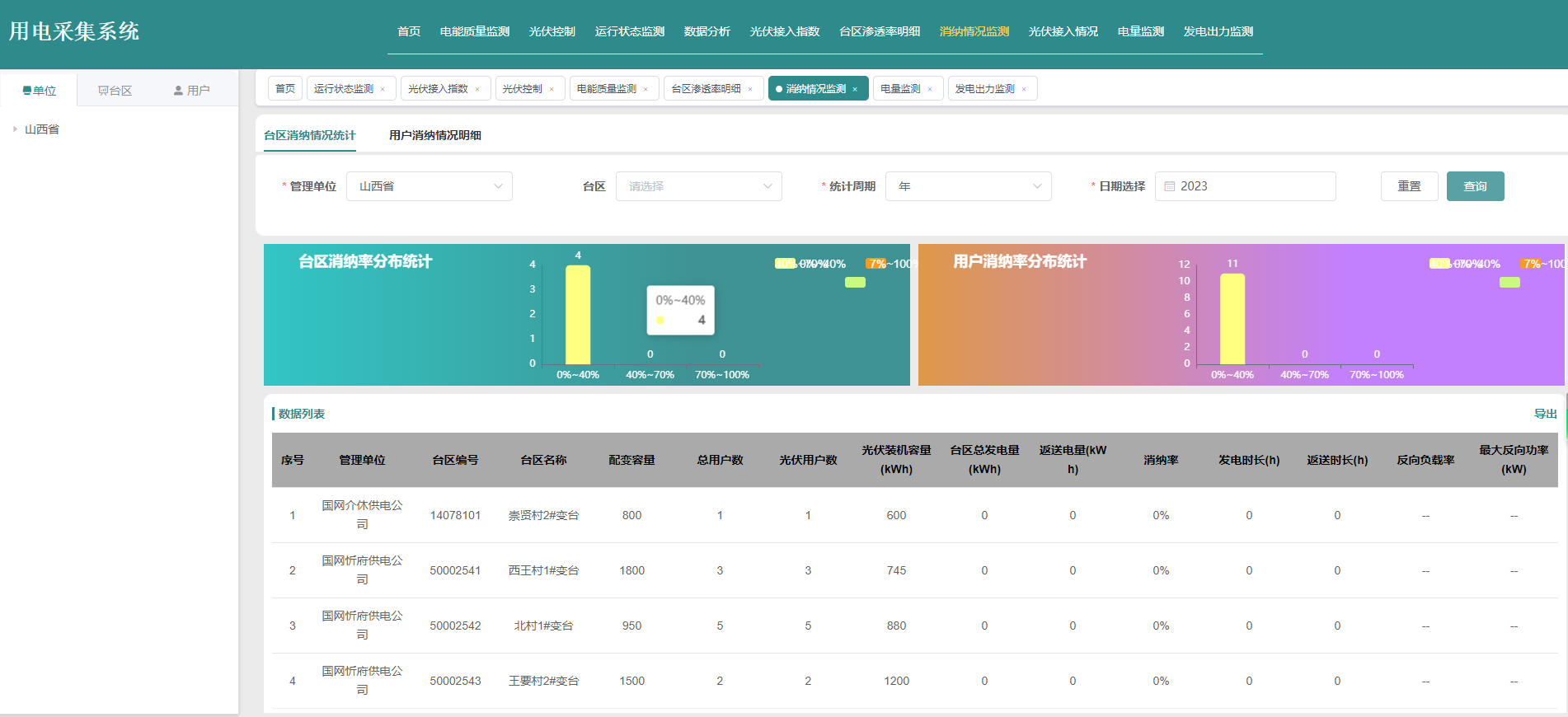Open 消纳情况监测 in top navigation
Screen dimensions: 1568x717
(974, 31)
